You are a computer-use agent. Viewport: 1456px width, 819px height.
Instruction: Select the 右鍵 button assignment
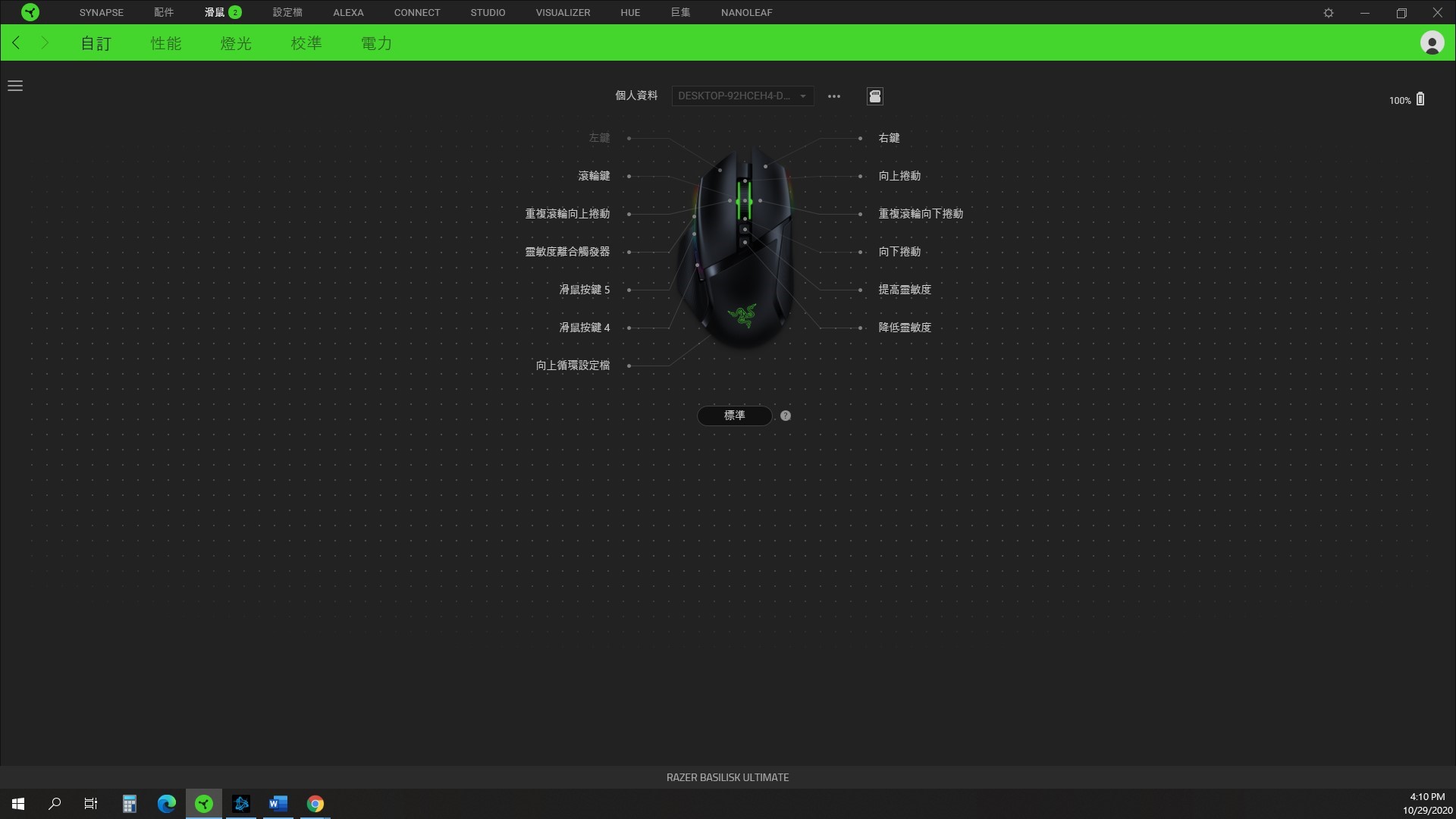coord(889,138)
